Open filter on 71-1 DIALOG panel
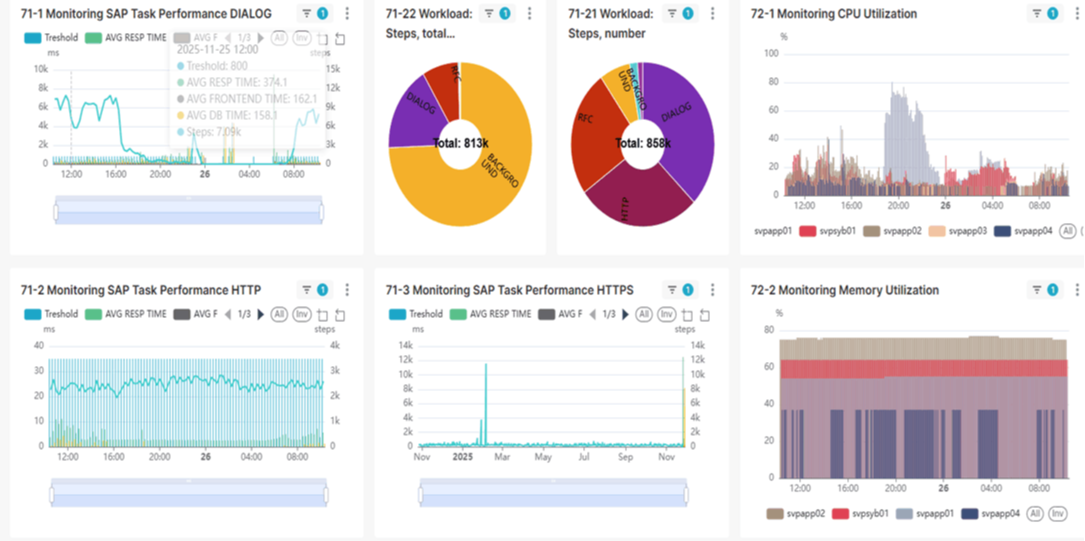 click(316, 13)
